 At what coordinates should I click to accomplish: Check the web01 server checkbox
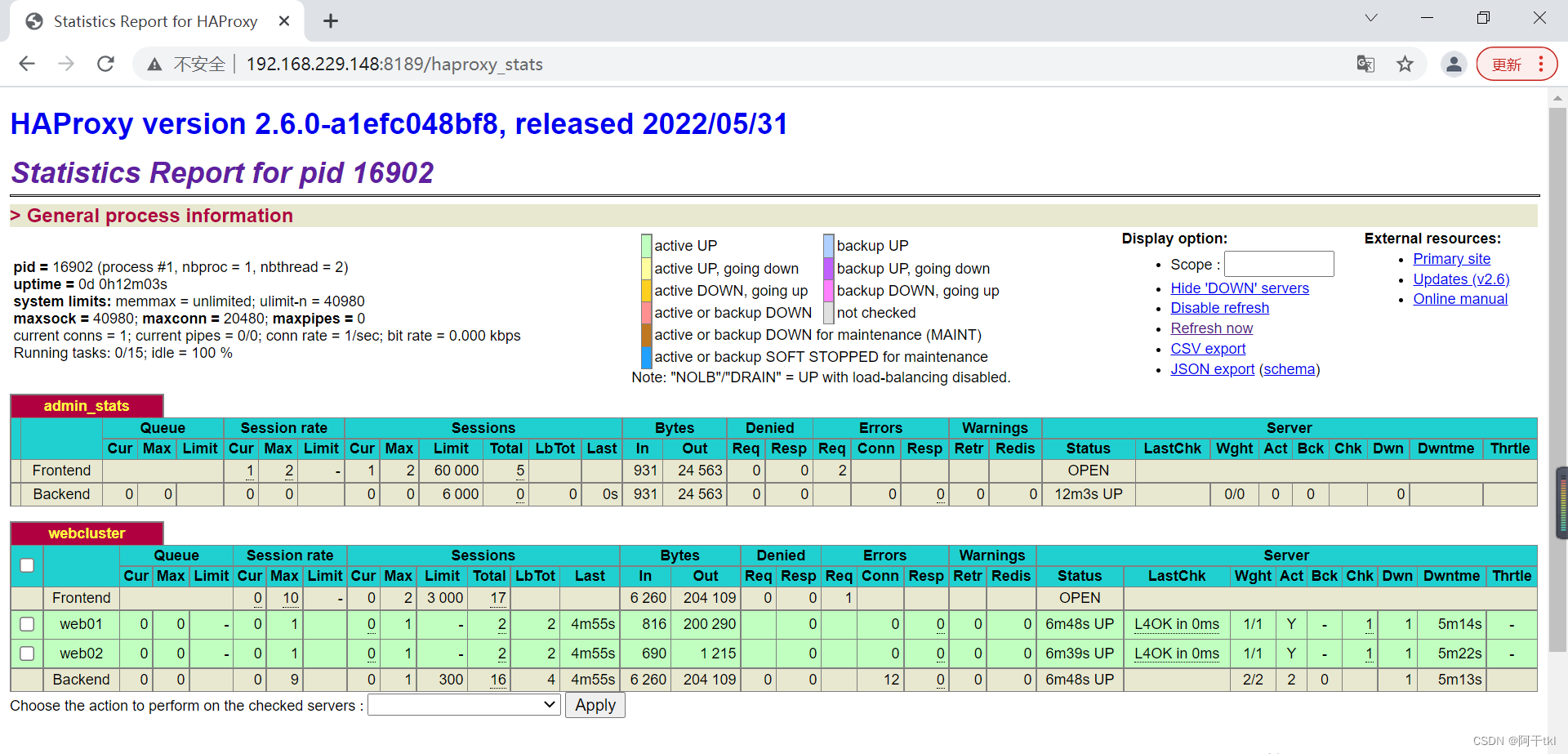tap(27, 624)
